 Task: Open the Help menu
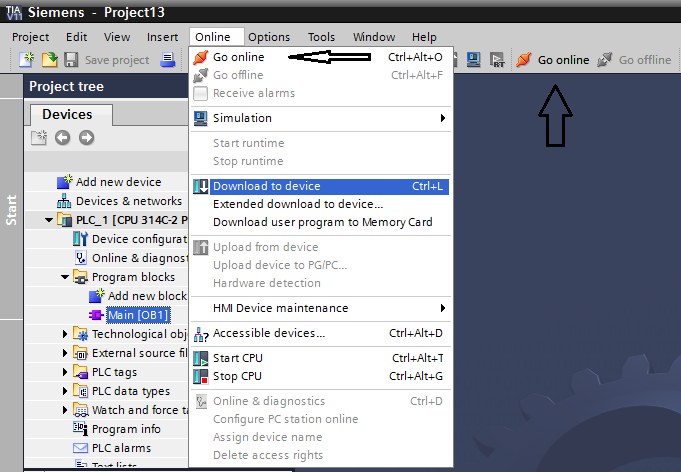tap(424, 37)
